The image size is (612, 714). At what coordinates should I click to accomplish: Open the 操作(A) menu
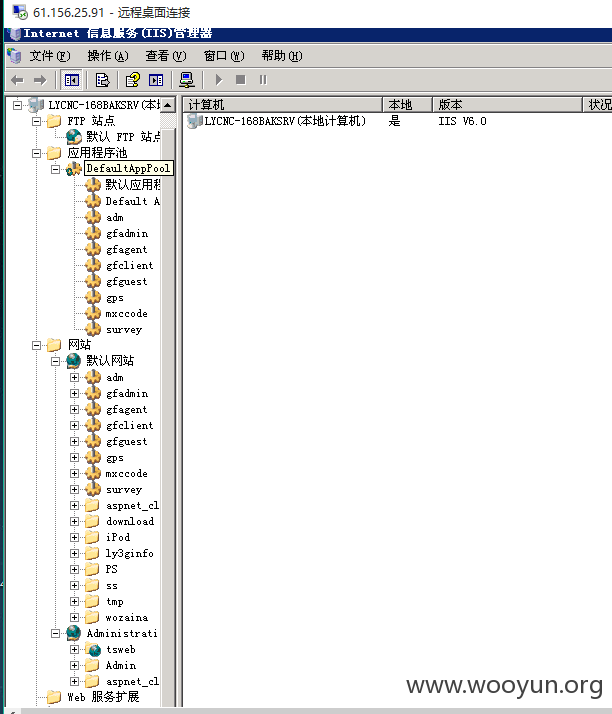click(x=108, y=56)
